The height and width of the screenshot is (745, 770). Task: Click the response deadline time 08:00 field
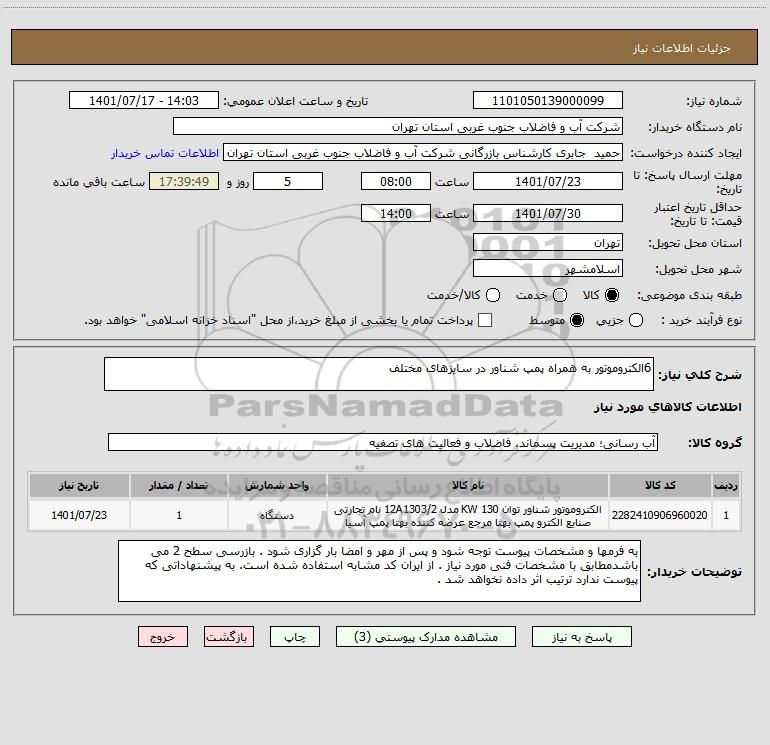(x=396, y=181)
